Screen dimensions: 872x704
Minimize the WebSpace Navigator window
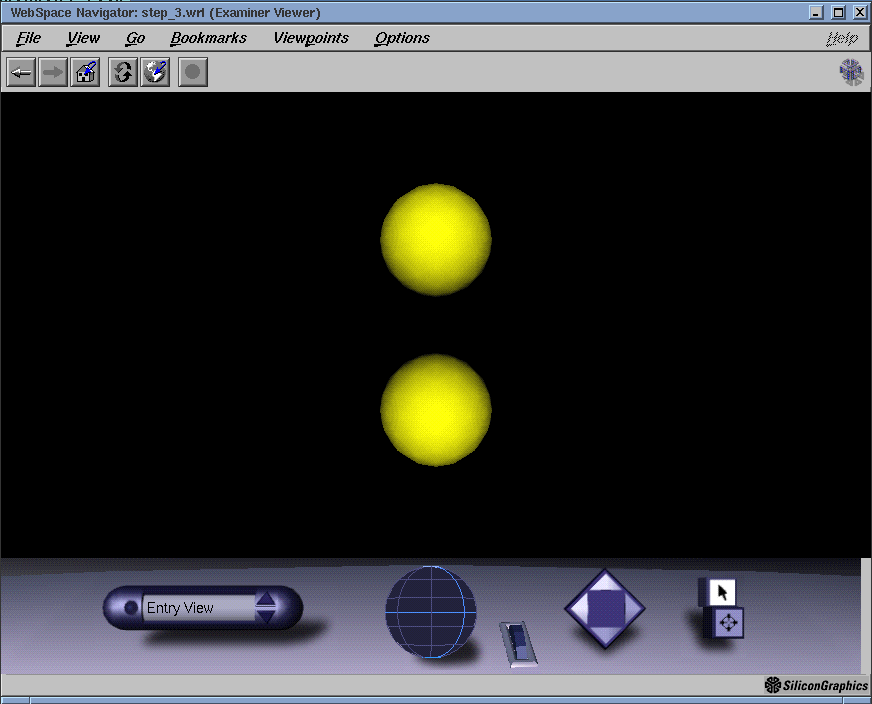[x=816, y=12]
